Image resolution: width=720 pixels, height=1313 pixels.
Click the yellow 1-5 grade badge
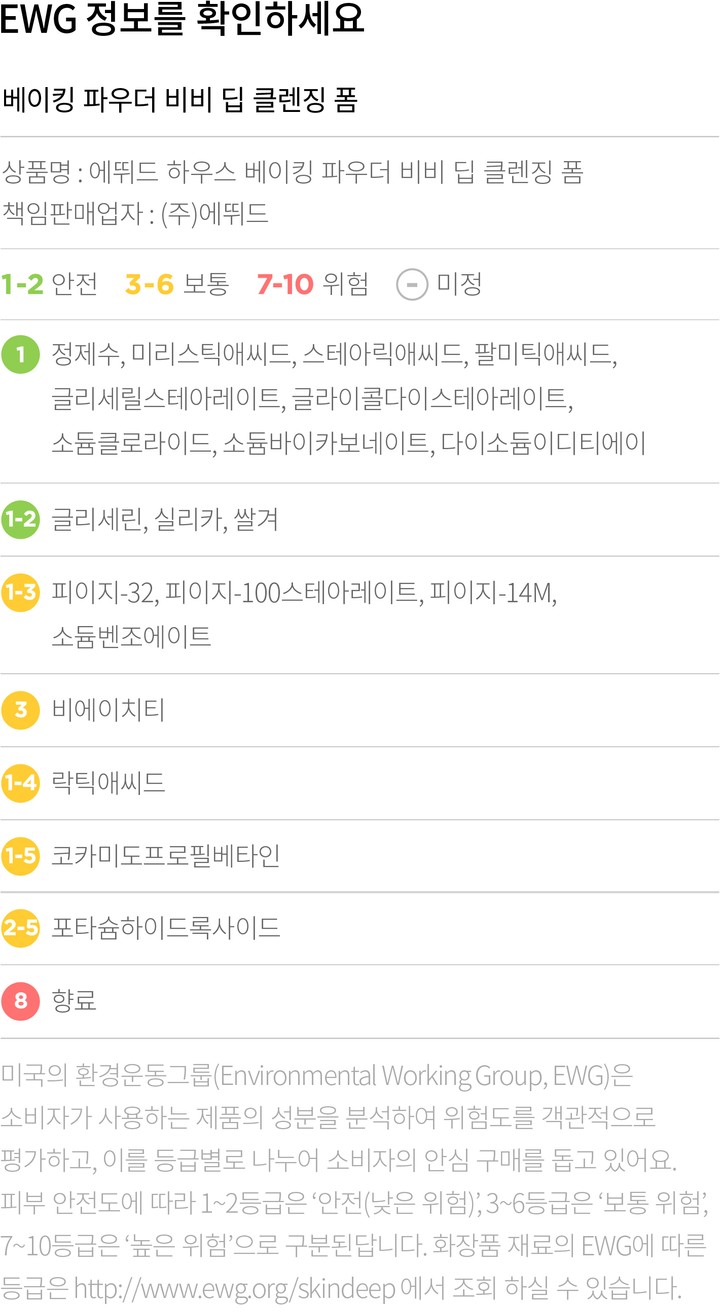click(x=20, y=856)
